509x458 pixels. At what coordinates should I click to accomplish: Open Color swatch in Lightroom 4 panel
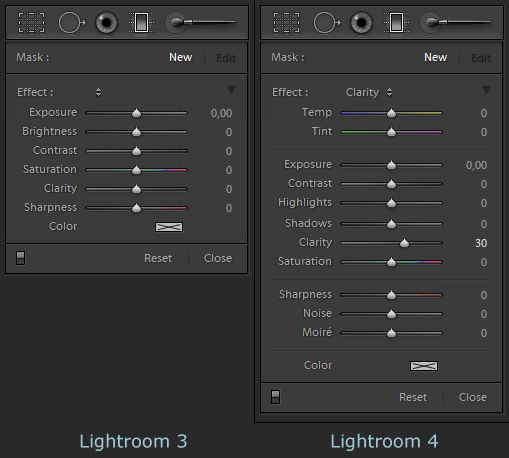pyautogui.click(x=424, y=366)
